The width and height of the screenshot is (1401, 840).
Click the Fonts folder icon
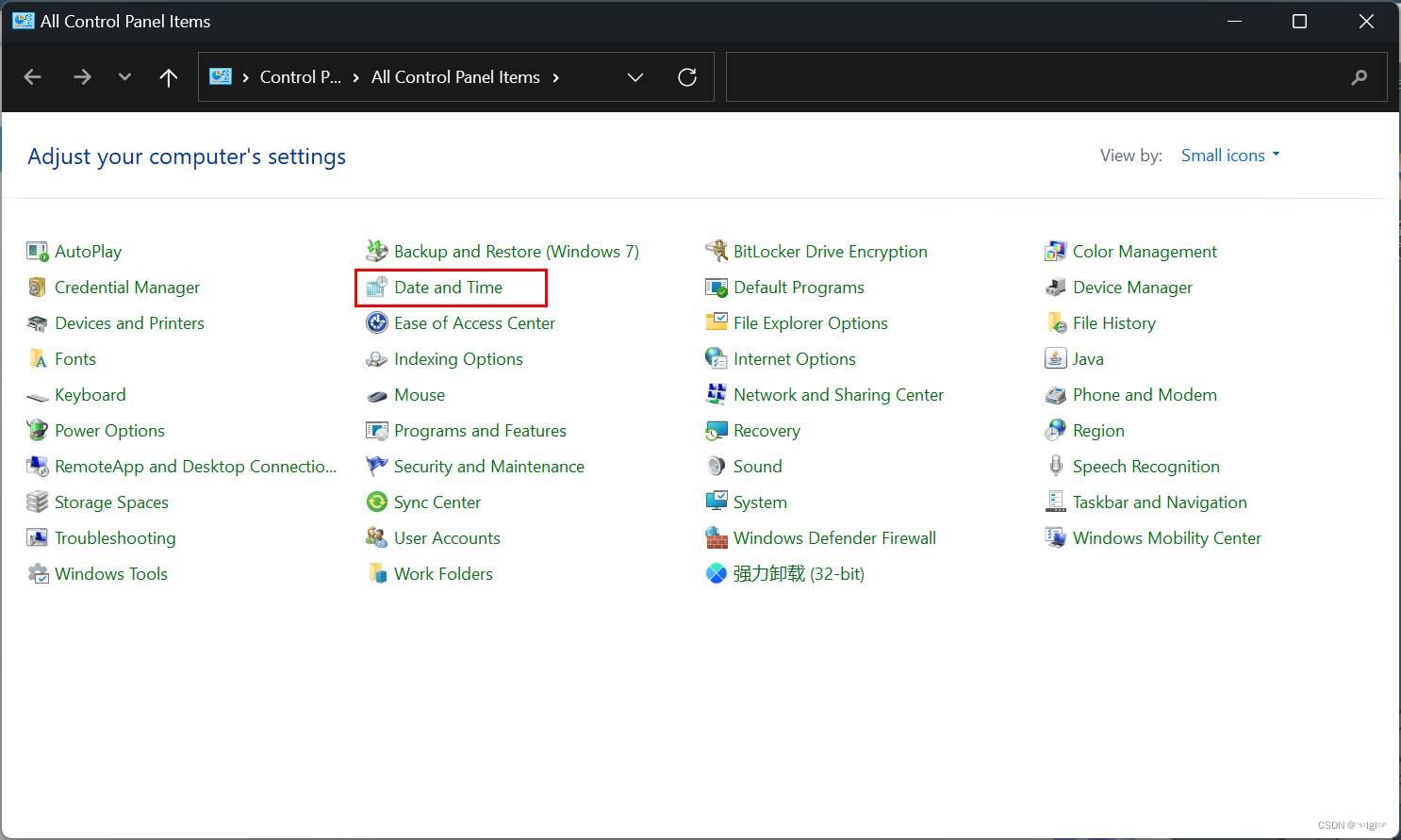[x=38, y=359]
